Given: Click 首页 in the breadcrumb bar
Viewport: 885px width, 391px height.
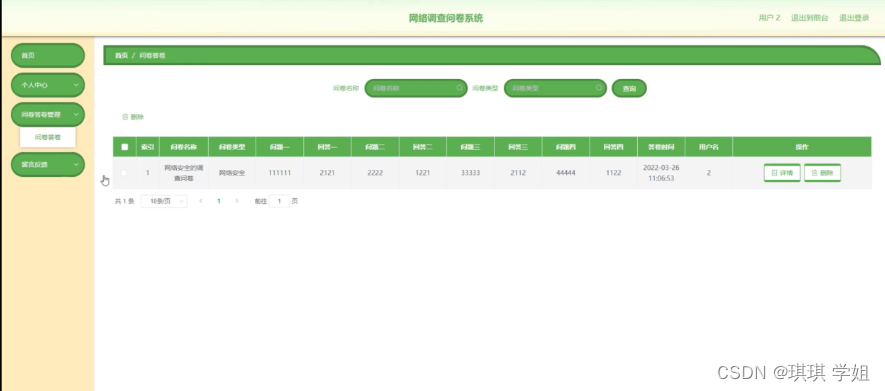Looking at the screenshot, I should pyautogui.click(x=121, y=55).
